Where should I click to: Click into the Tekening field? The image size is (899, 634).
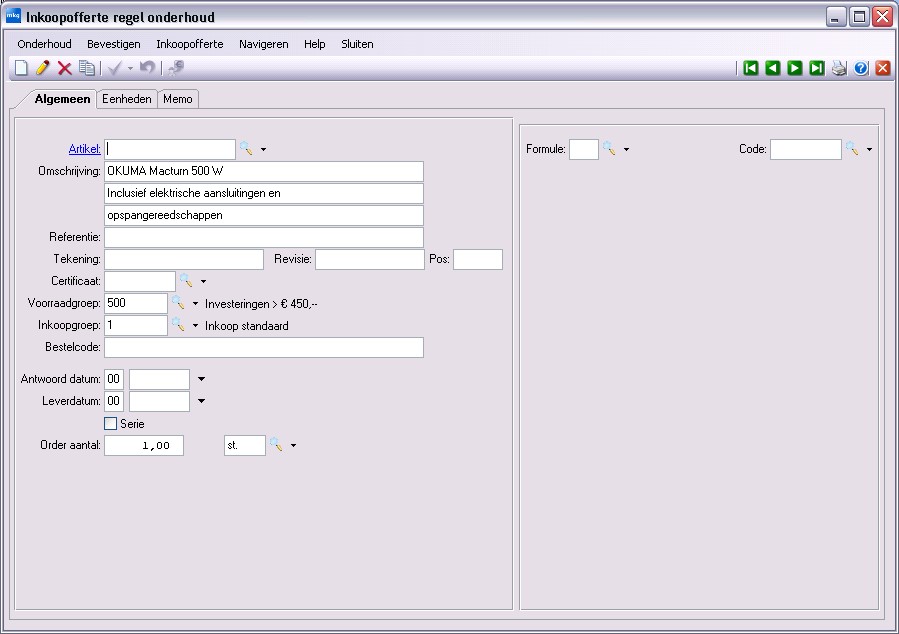pyautogui.click(x=184, y=259)
